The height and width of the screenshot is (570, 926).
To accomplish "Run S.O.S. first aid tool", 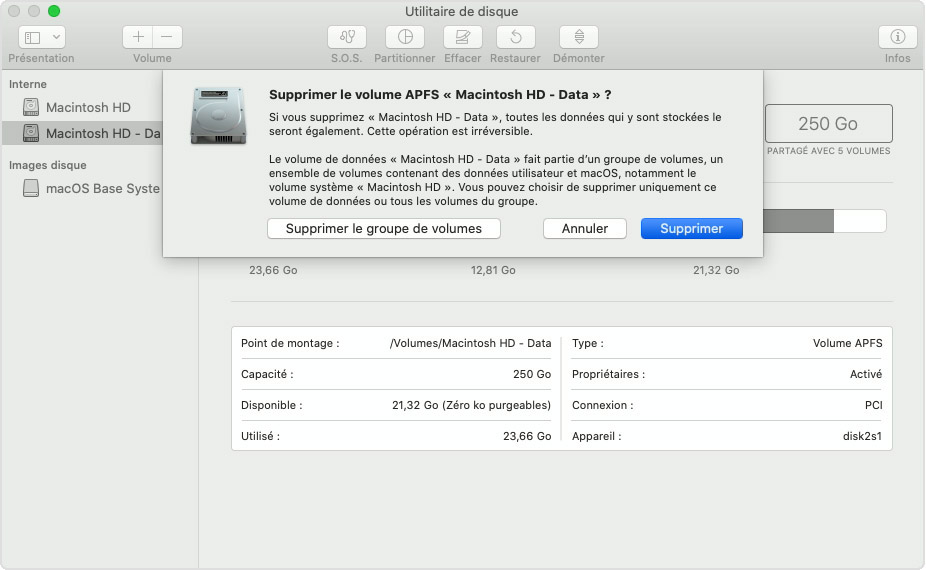I will pyautogui.click(x=347, y=37).
